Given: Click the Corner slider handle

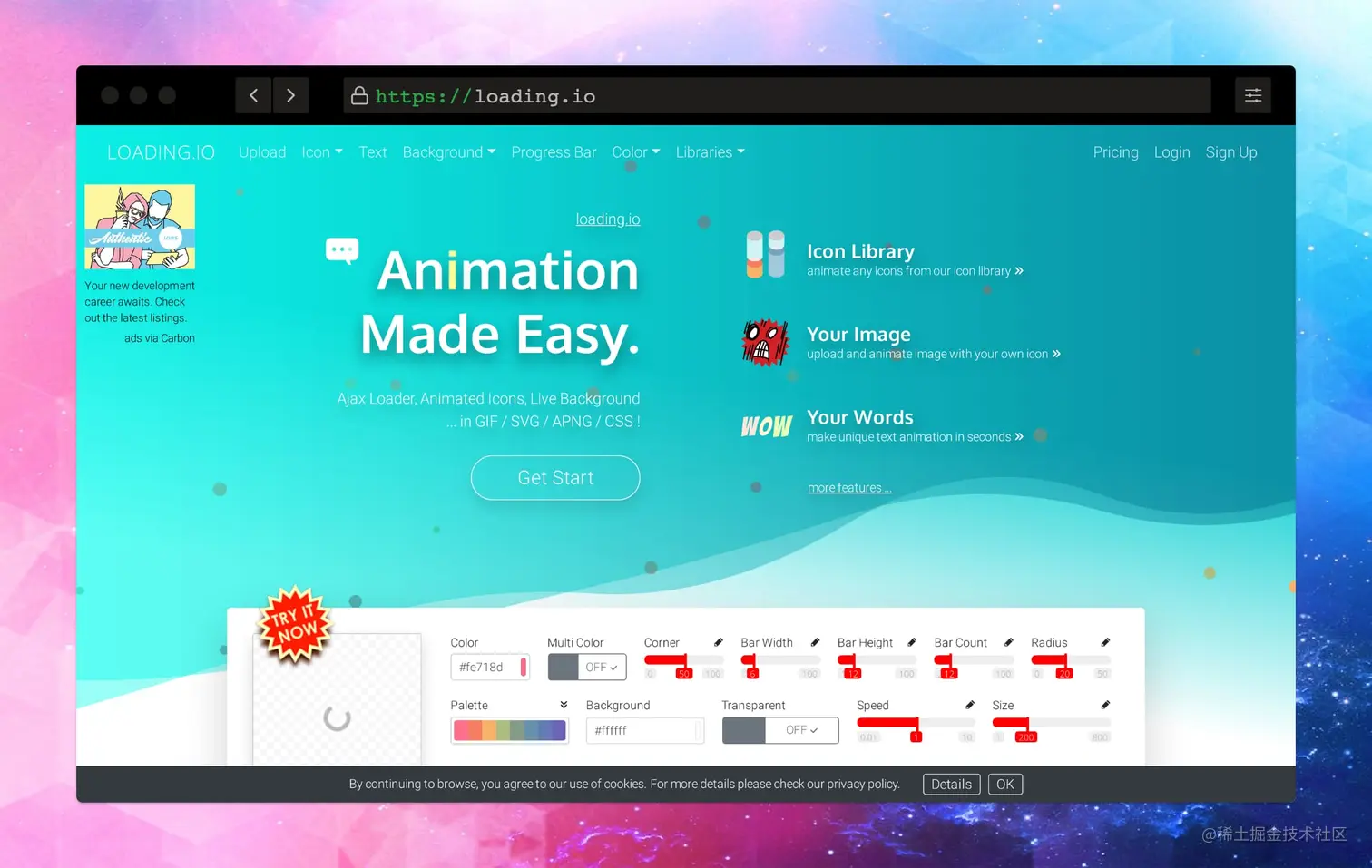Looking at the screenshot, I should click(x=684, y=667).
